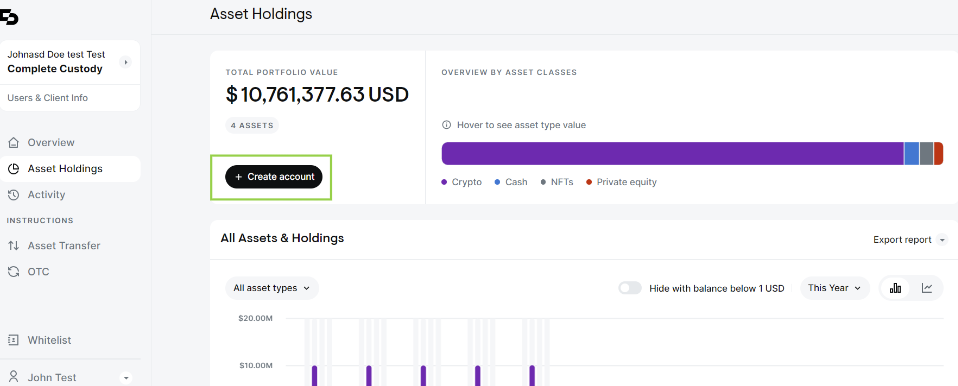This screenshot has height=386, width=958.
Task: Switch to bar chart view icon
Action: [896, 288]
